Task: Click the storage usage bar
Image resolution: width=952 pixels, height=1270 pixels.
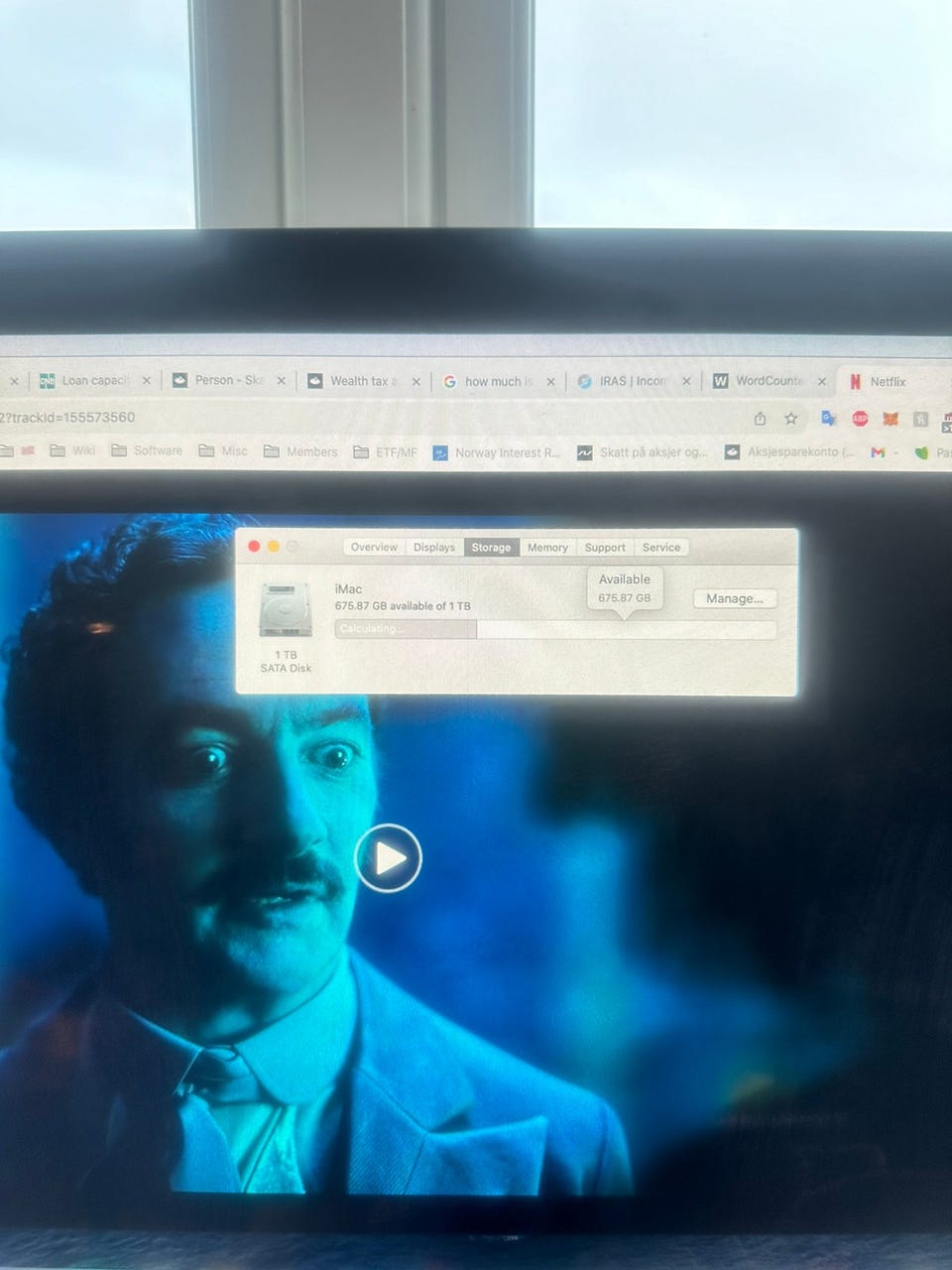Action: click(x=555, y=629)
